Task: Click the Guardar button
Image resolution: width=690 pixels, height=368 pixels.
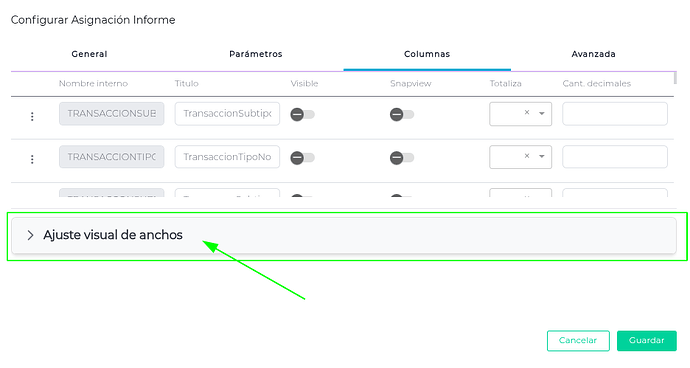Action: coord(646,341)
